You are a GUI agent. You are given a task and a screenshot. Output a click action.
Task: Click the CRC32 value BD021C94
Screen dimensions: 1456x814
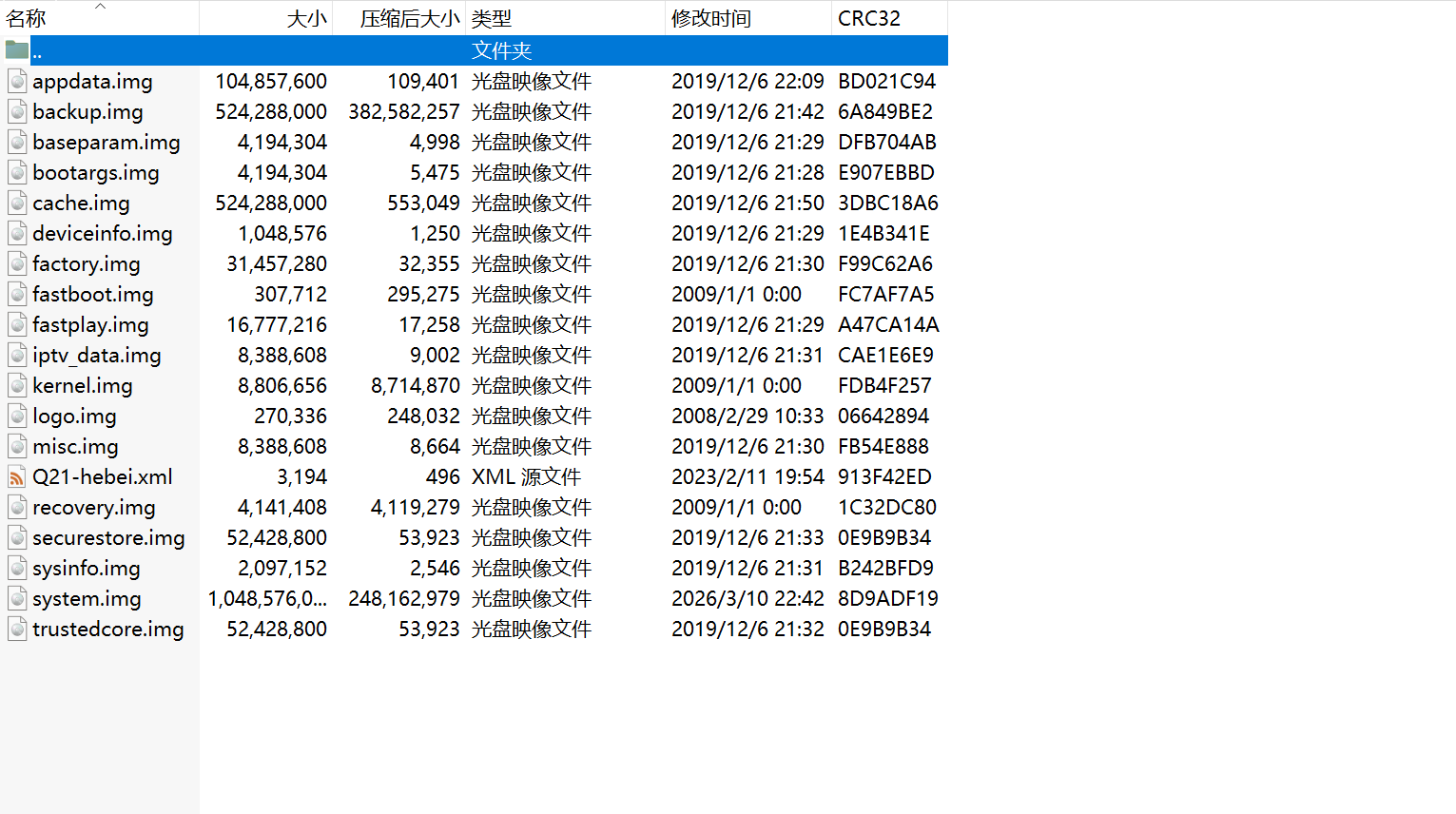coord(886,81)
